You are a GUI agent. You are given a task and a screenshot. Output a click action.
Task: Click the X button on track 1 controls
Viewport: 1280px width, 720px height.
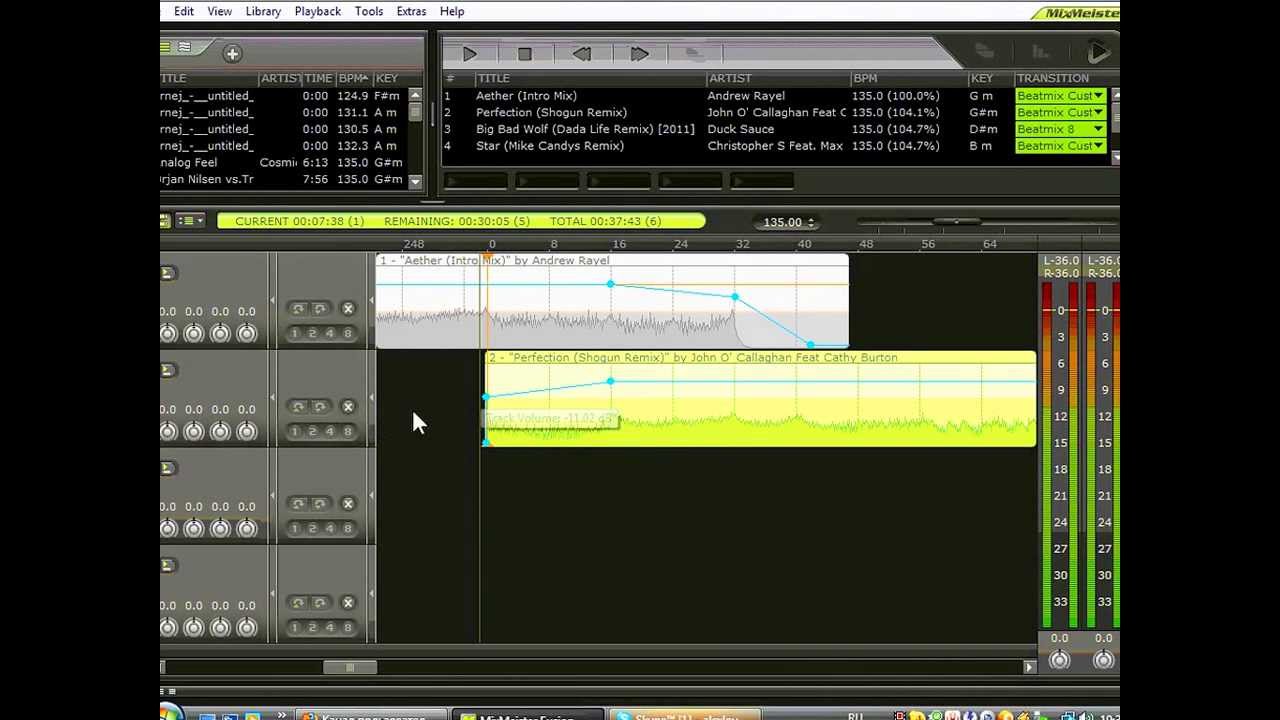pyautogui.click(x=348, y=310)
